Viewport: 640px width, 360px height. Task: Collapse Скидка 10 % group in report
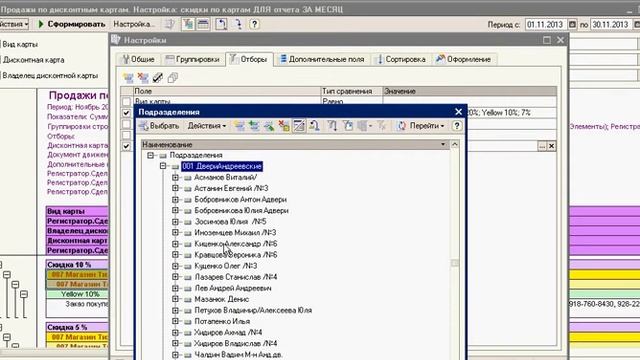click(0, 264)
